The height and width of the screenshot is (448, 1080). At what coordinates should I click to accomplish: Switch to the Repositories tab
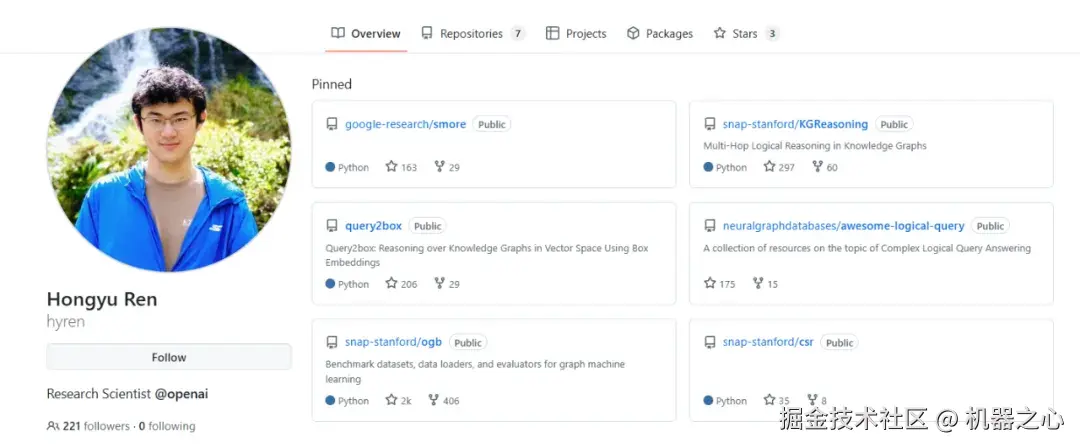click(473, 33)
